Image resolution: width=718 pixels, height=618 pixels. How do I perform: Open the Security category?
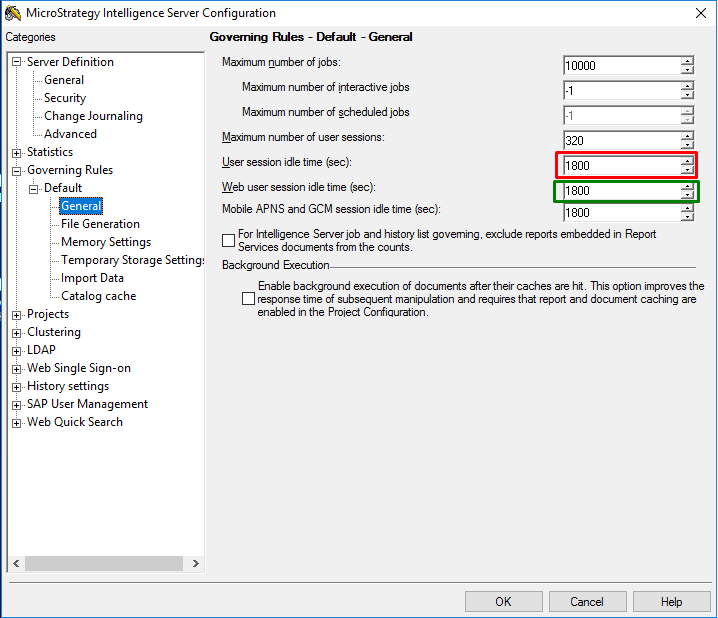point(65,98)
